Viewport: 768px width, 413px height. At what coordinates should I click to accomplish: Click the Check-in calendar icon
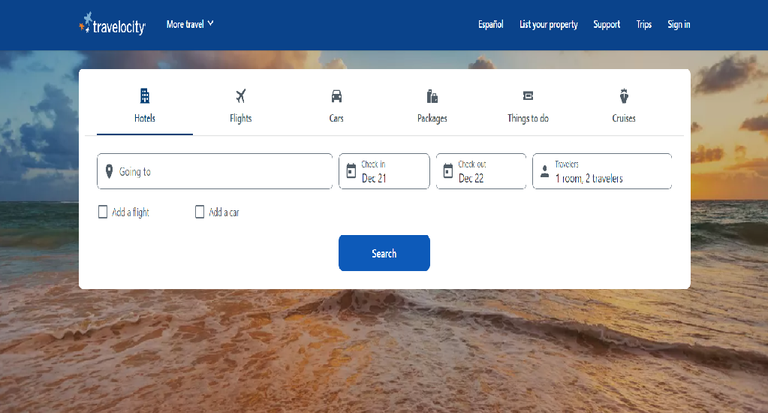pyautogui.click(x=351, y=171)
